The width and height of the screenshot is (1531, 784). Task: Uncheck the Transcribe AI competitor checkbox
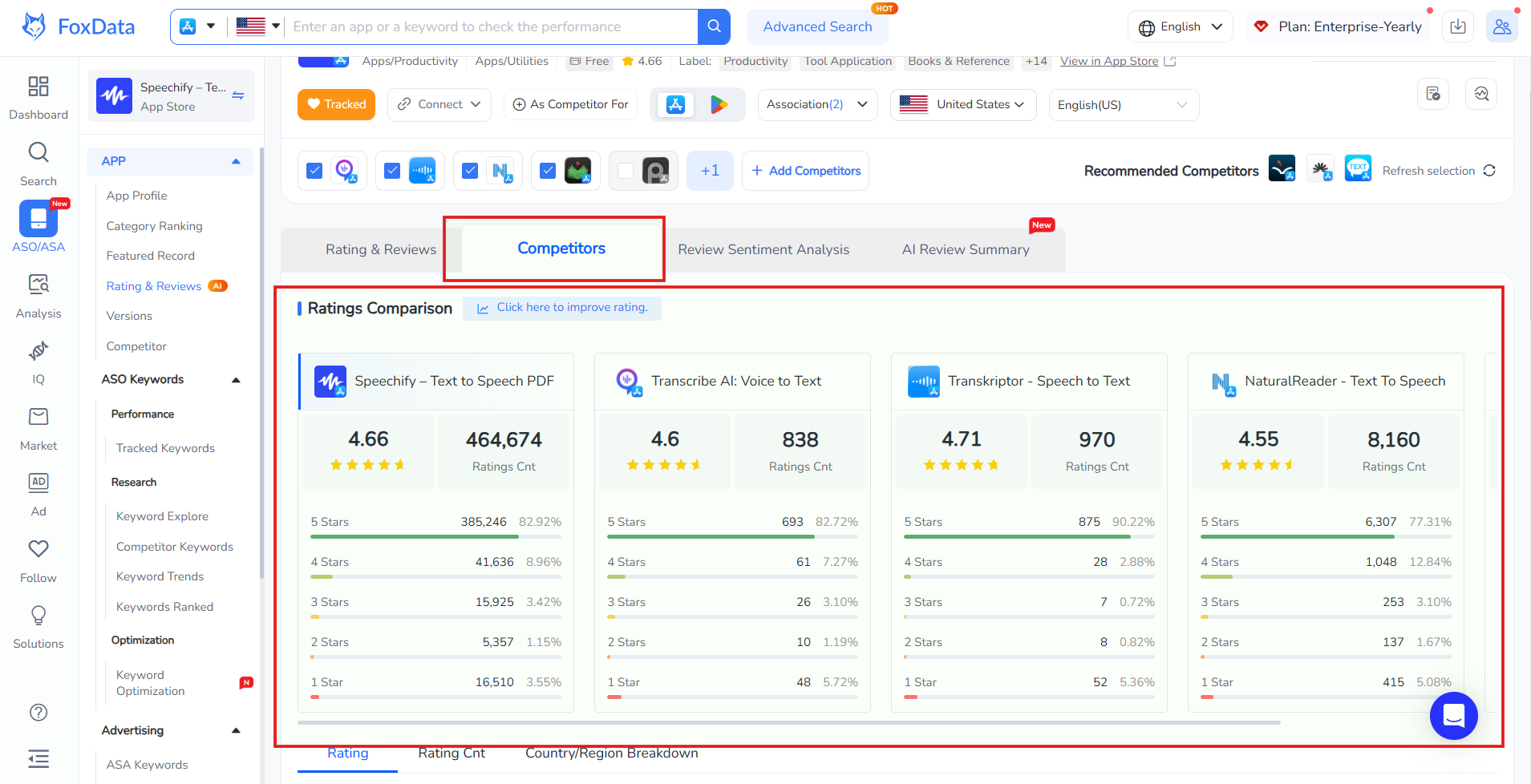tap(315, 171)
